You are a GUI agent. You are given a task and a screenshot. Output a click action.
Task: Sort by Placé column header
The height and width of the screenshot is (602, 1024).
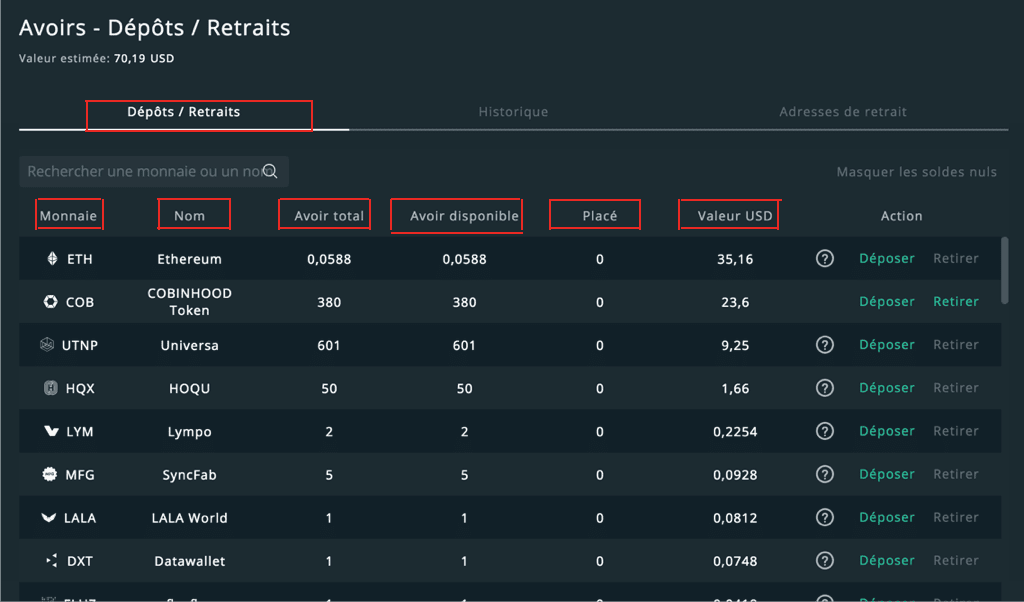click(600, 215)
